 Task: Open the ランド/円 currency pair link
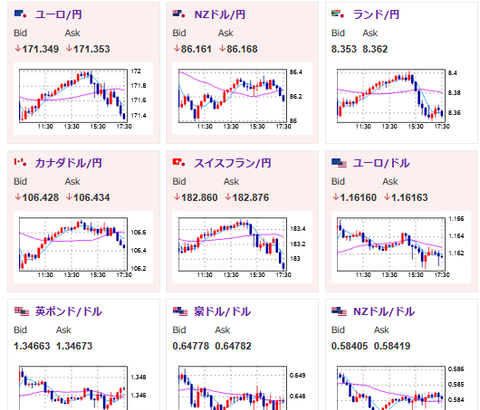376,15
